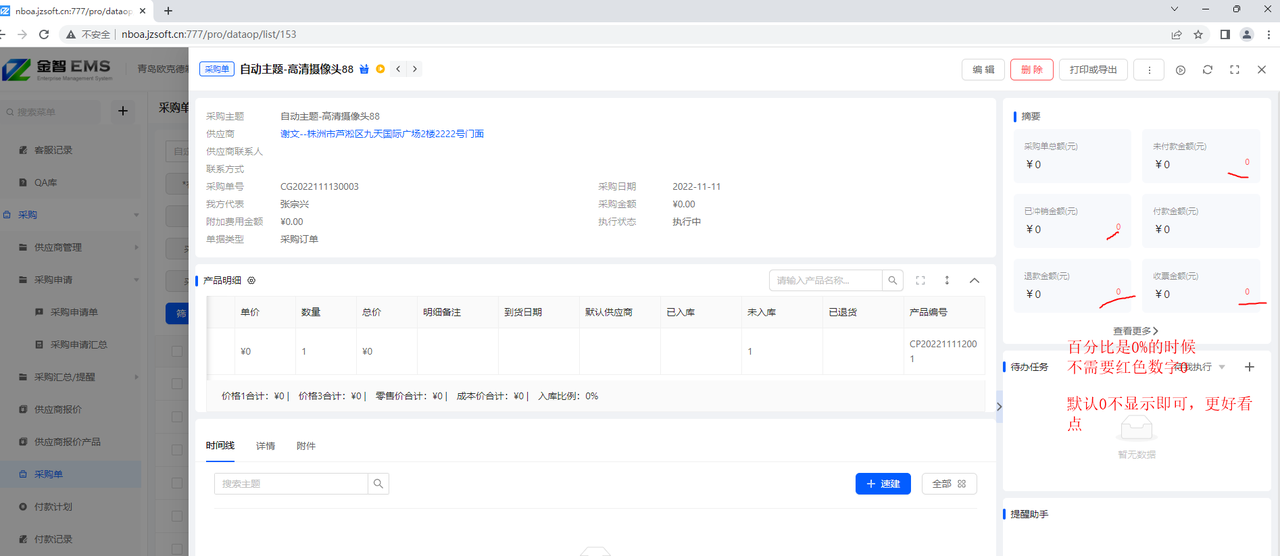The height and width of the screenshot is (556, 1280).
Task: Open the browser share icon
Action: coord(1177,34)
